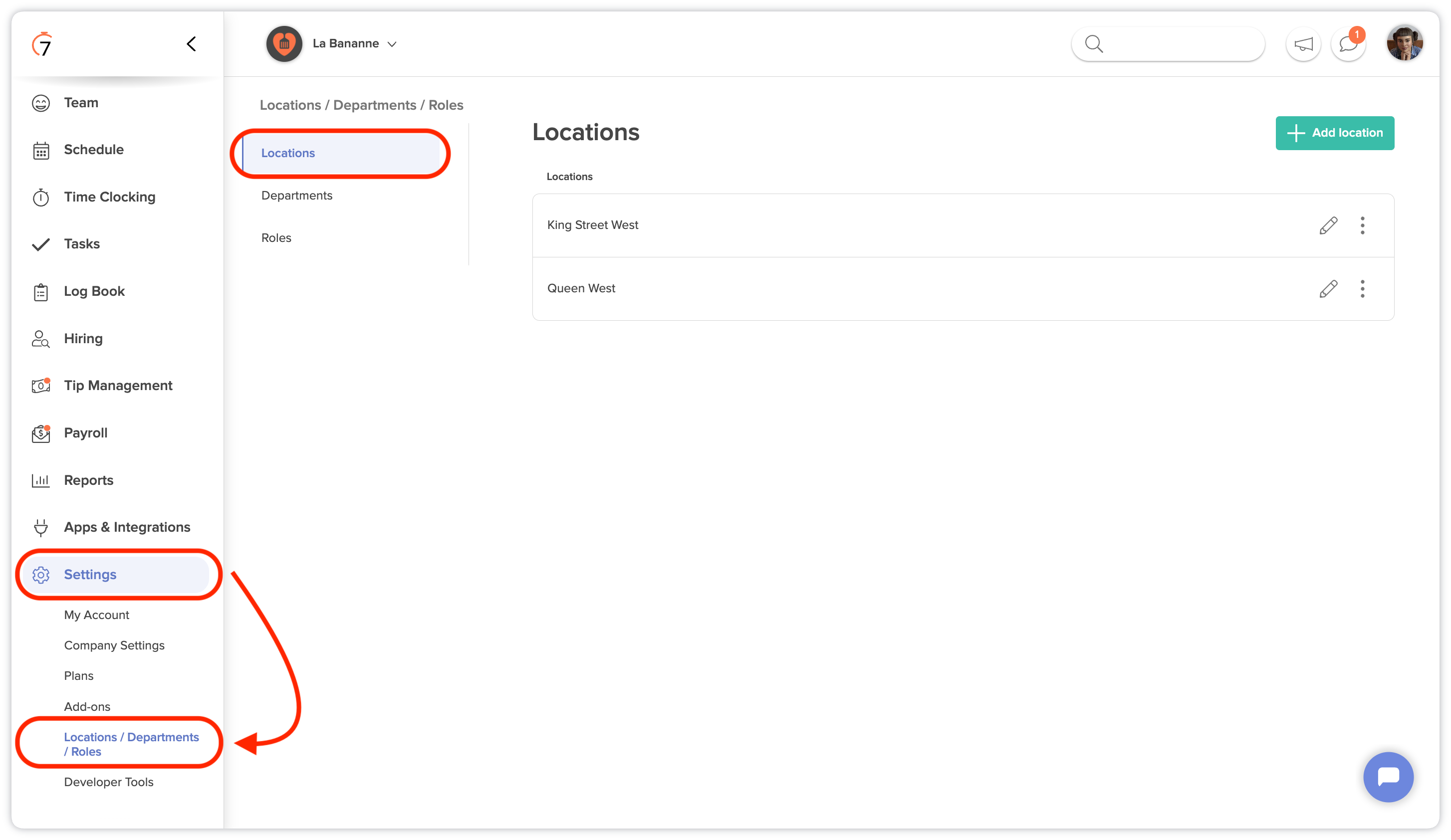Click the search magnifier icon
This screenshot has height=840, width=1451.
[x=1093, y=44]
